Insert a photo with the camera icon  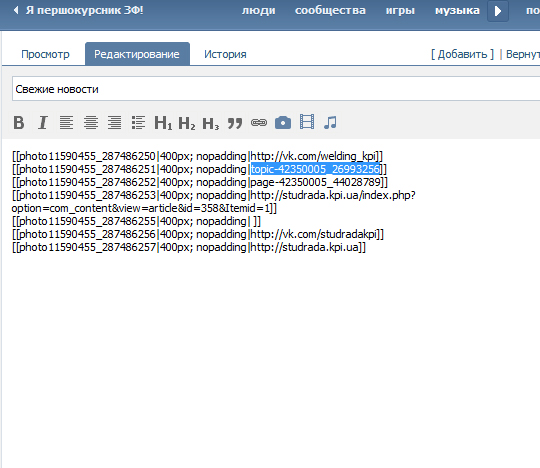pyautogui.click(x=283, y=122)
